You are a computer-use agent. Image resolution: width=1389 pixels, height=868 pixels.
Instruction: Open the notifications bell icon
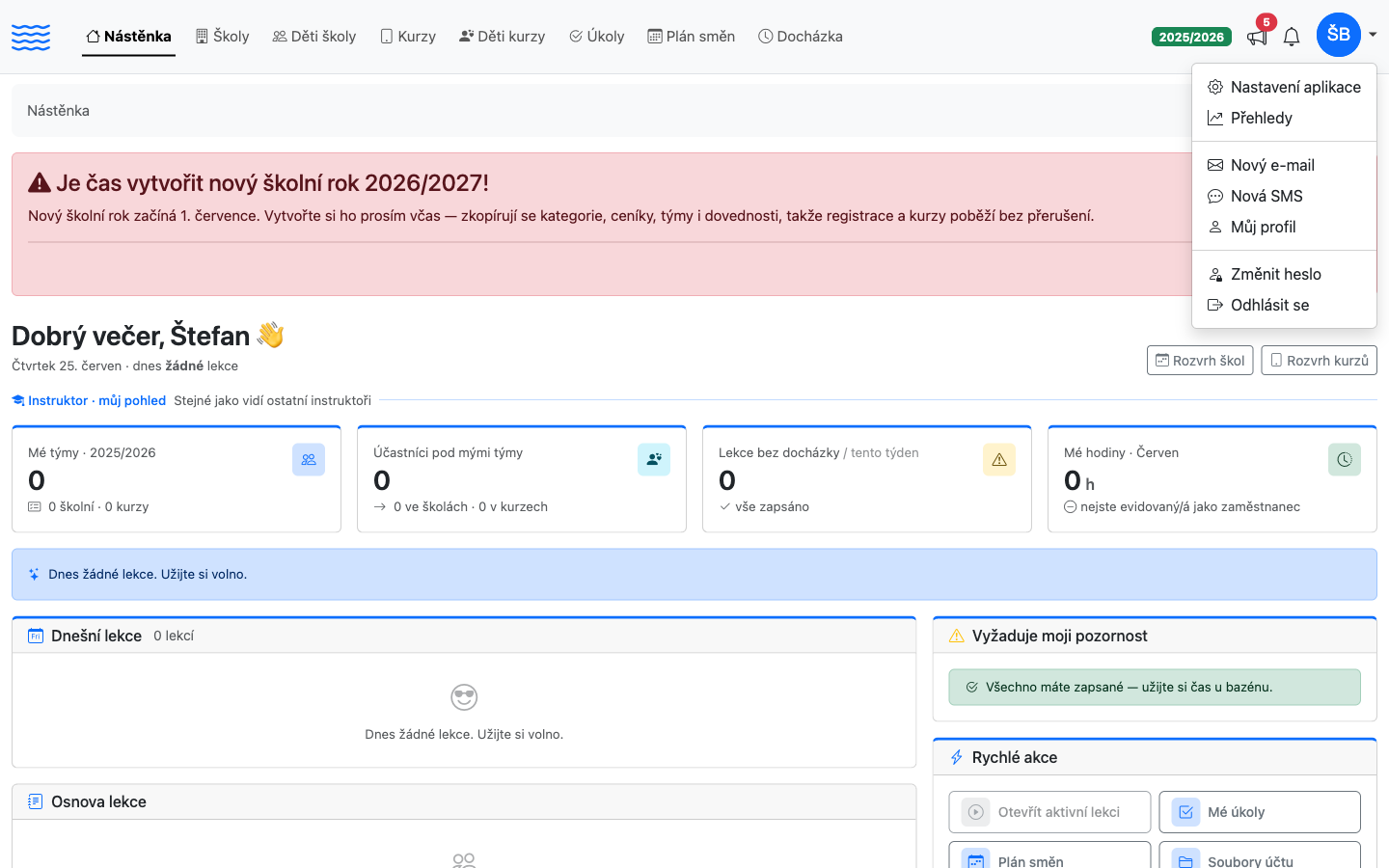(x=1292, y=37)
